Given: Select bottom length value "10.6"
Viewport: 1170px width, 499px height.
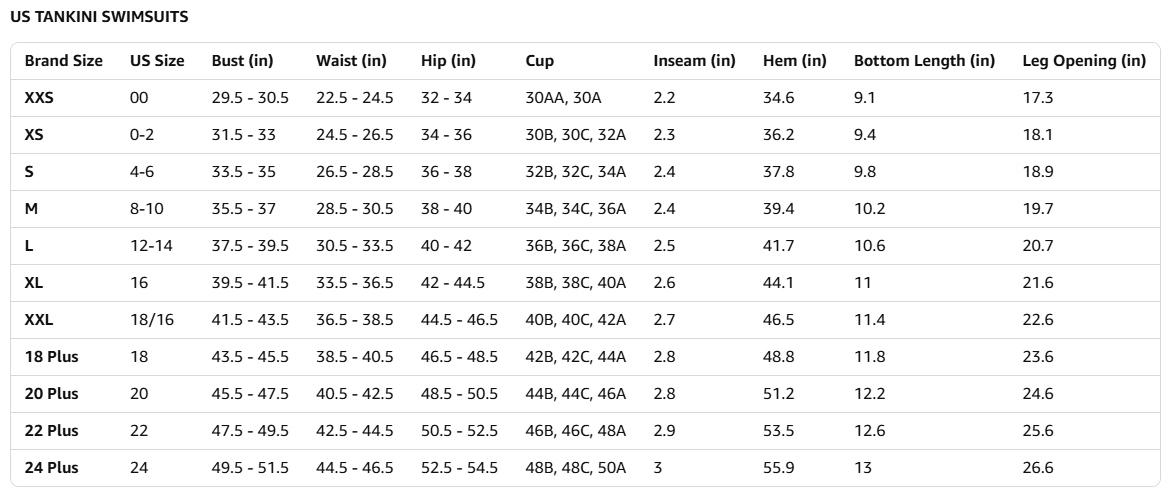Looking at the screenshot, I should coord(869,246).
